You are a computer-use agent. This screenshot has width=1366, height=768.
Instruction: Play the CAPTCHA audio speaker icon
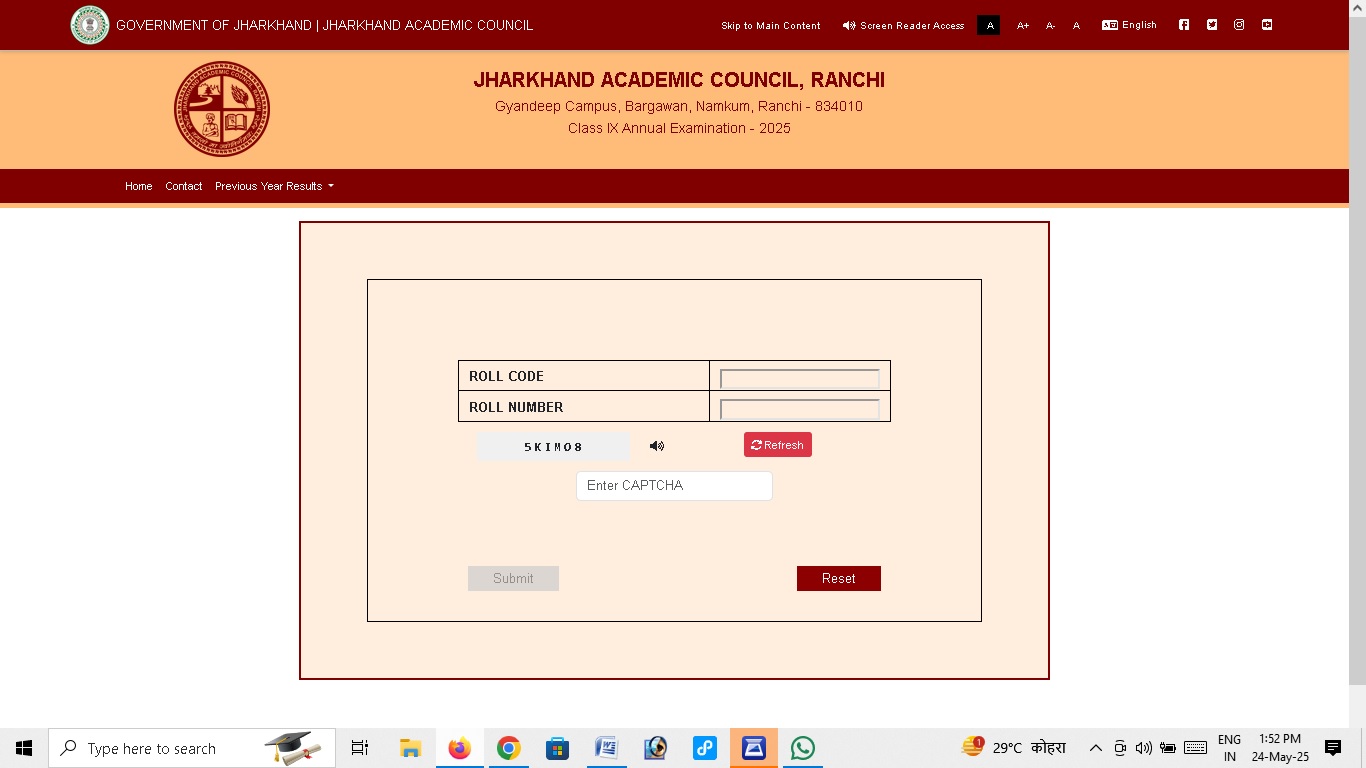(x=656, y=446)
